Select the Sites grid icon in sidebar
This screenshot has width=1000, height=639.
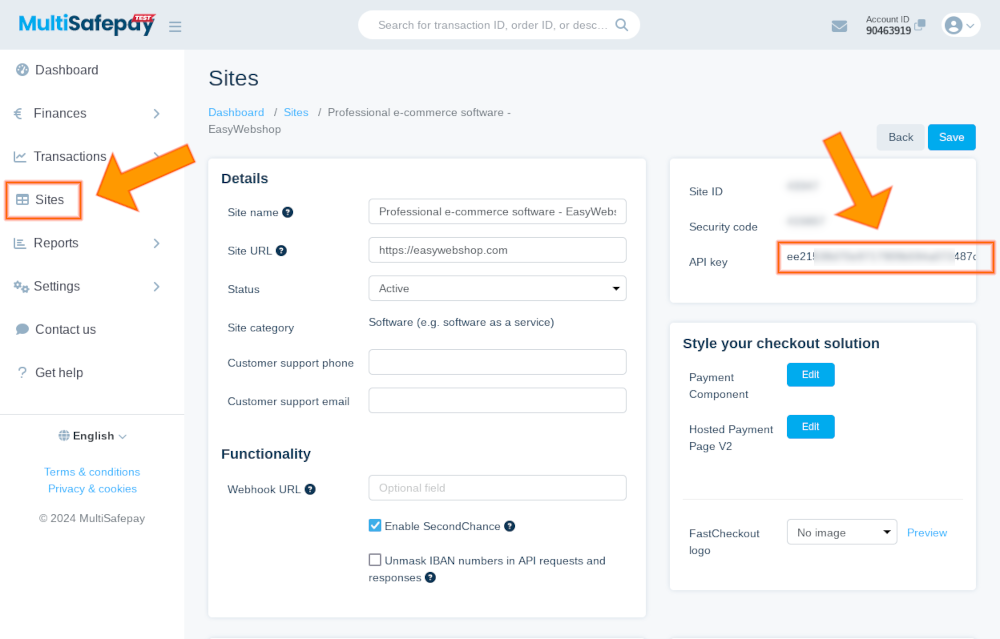coord(23,199)
